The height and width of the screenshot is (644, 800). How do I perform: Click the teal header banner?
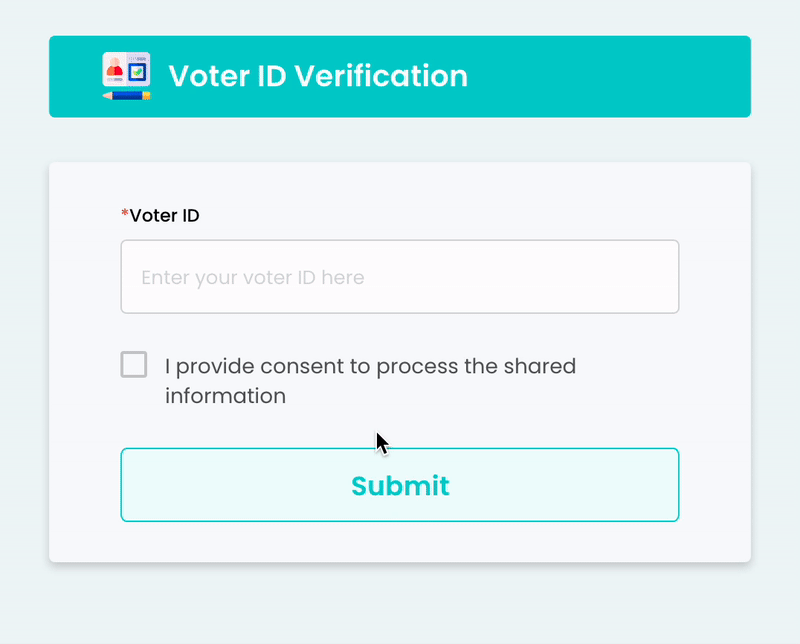(x=600, y=77)
